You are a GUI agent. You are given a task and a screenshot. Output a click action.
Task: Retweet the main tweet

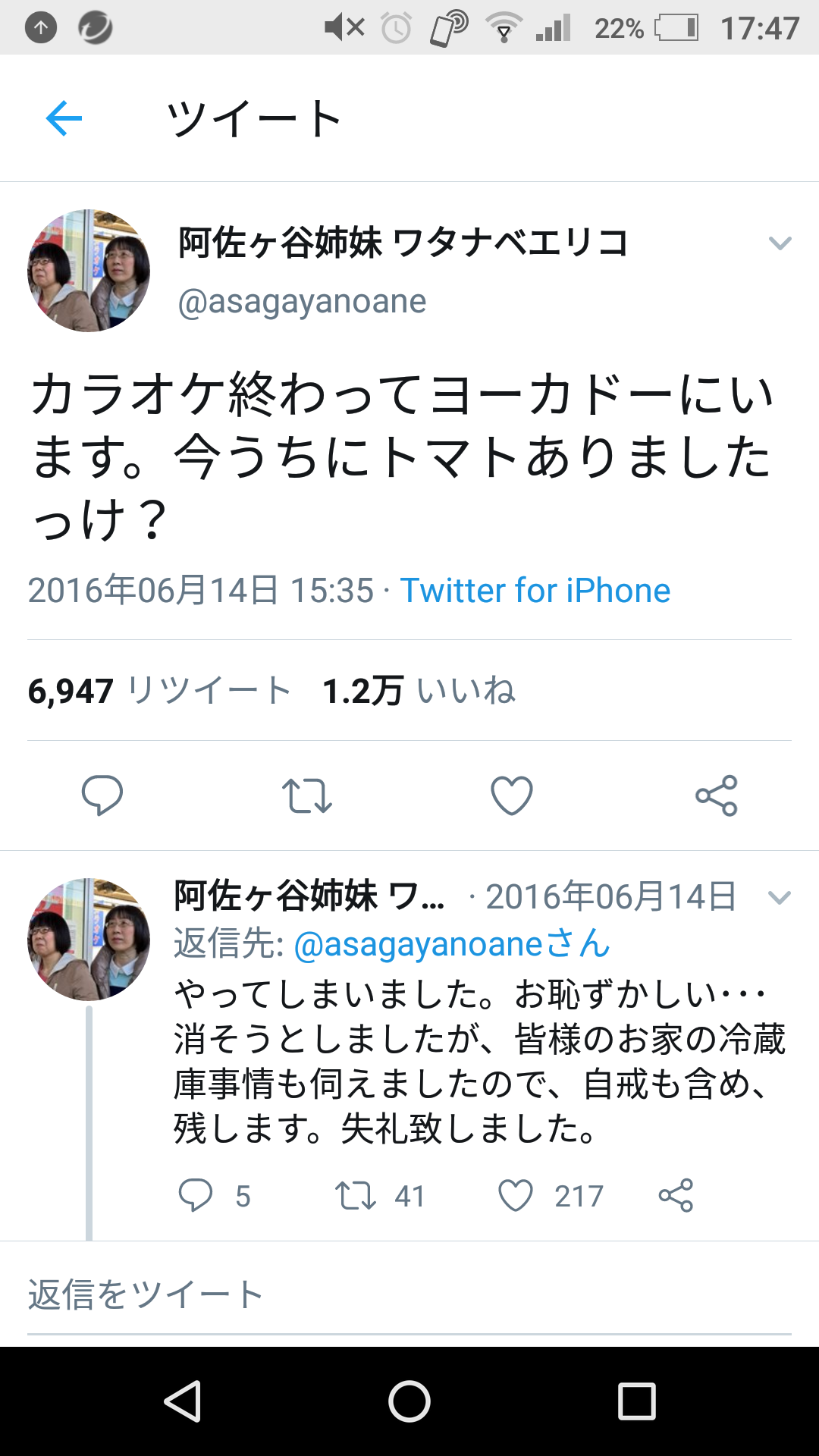(x=307, y=795)
